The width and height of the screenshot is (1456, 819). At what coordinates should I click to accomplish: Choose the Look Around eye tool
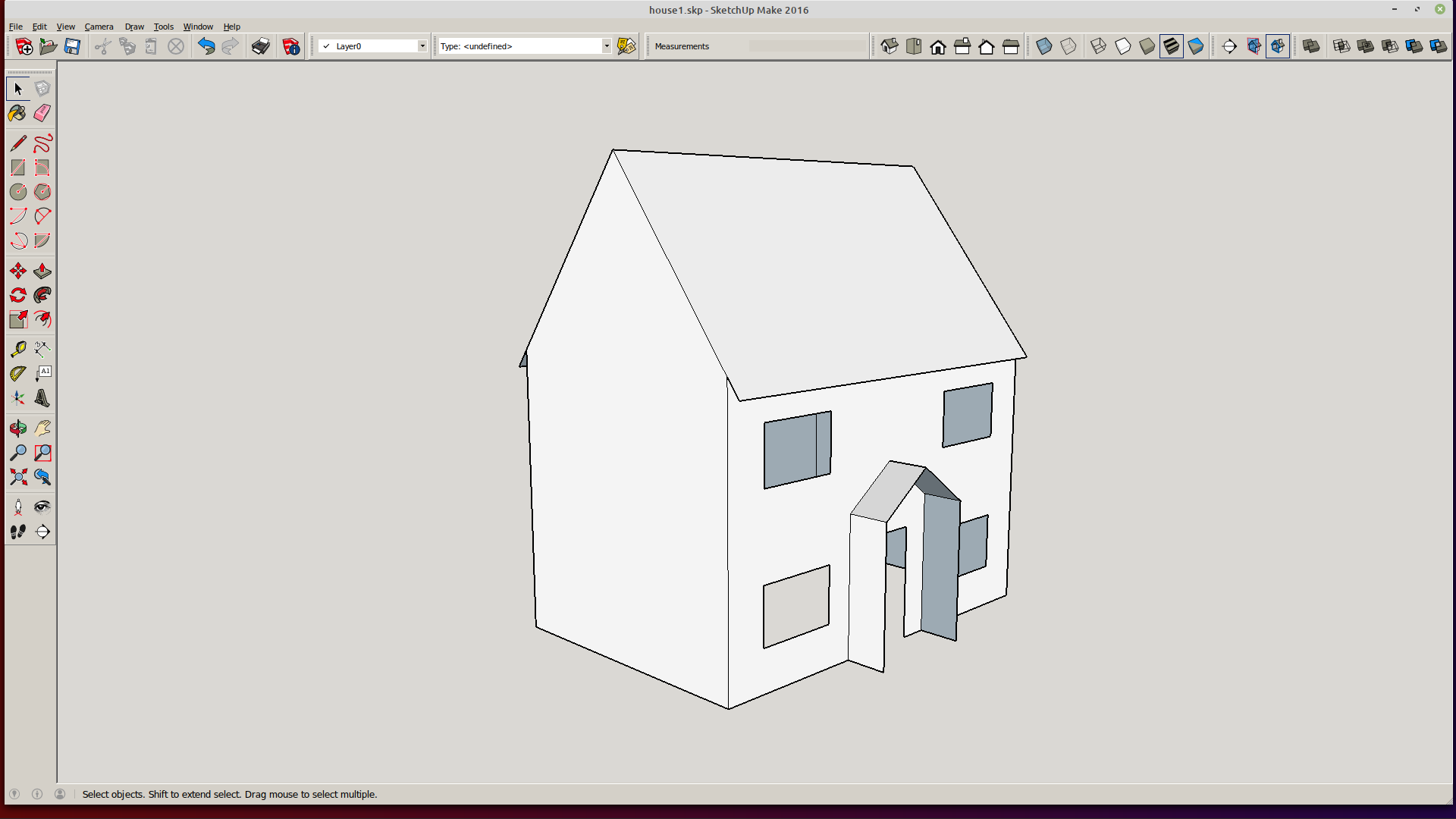pyautogui.click(x=42, y=507)
